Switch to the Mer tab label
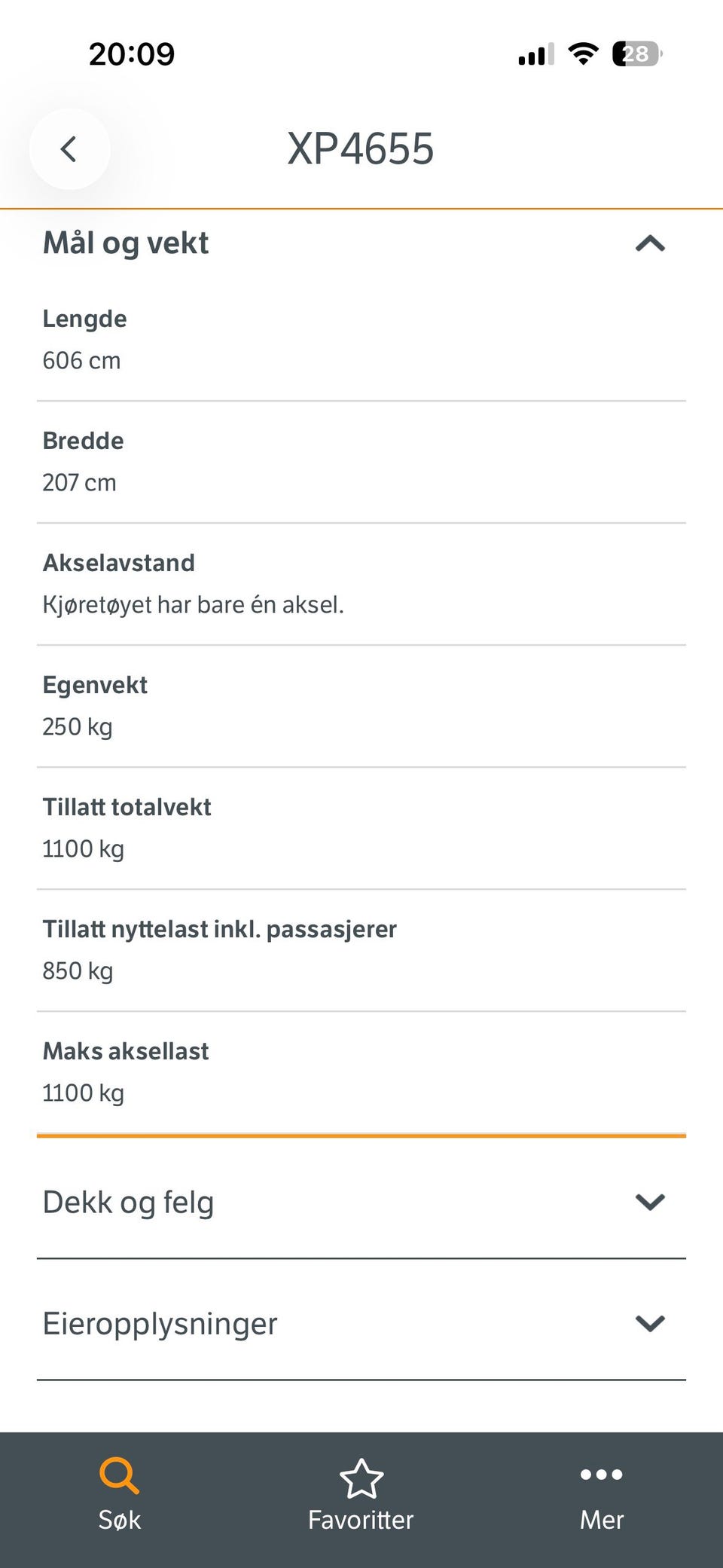Image resolution: width=723 pixels, height=1568 pixels. (602, 1520)
